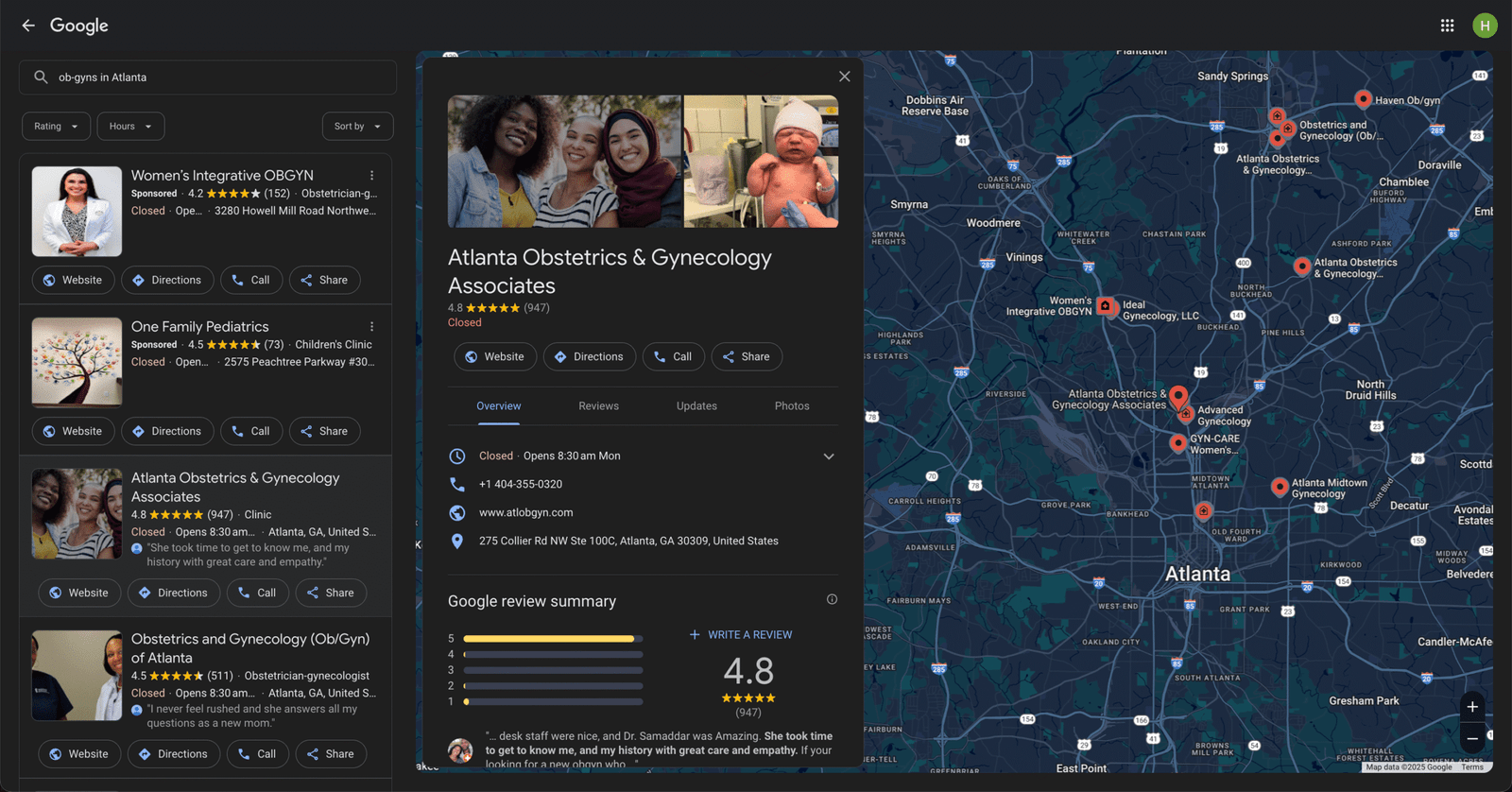Select Atlanta Obstetrics & Gynecology Associates map pin

pos(1178,396)
